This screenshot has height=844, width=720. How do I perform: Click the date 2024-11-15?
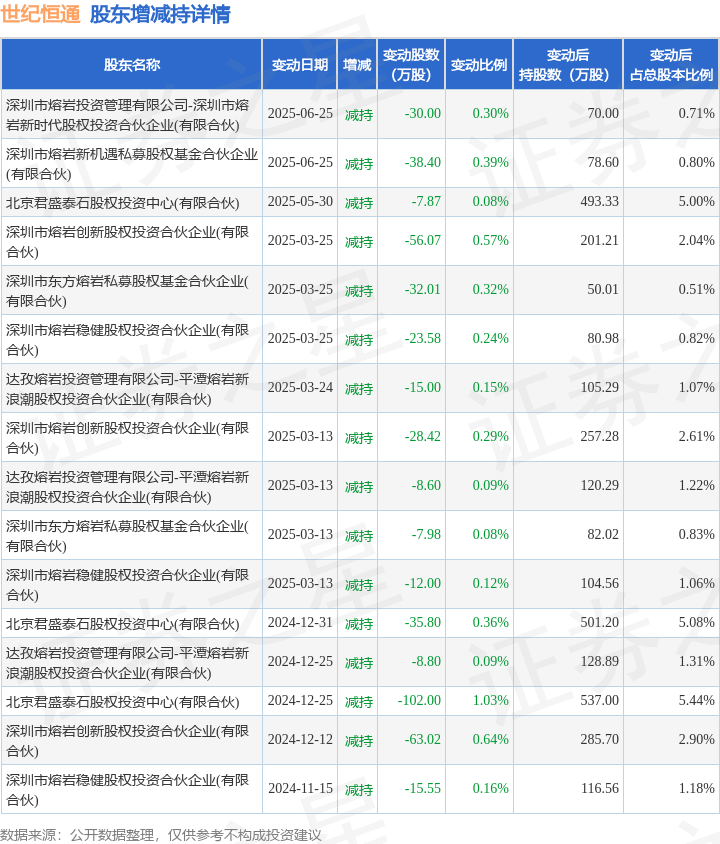pos(300,789)
